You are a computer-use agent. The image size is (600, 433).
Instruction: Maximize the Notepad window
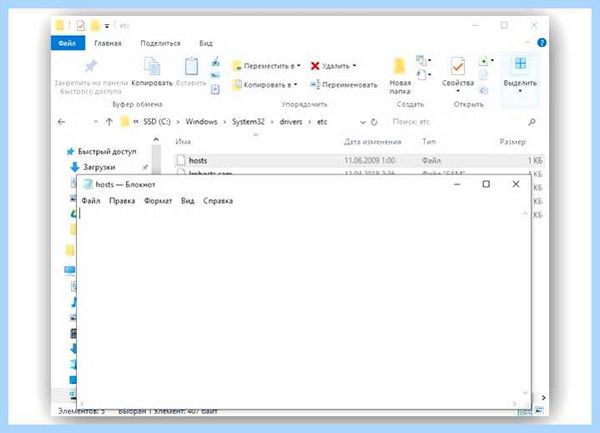point(486,184)
